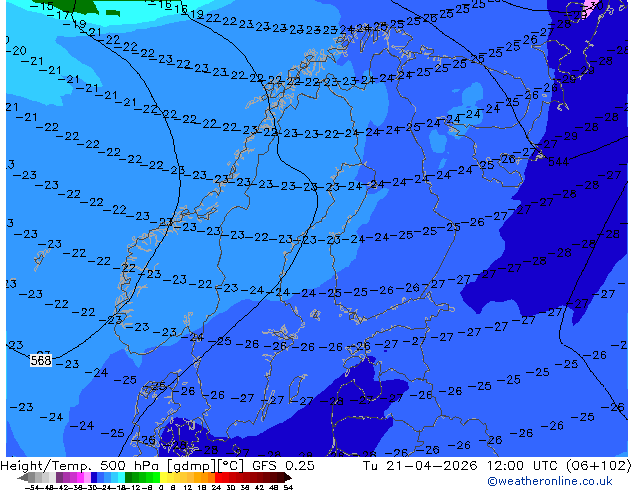Image resolution: width=634 pixels, height=490 pixels.
Task: Select the bright red 24 degree legend swatch
Action: click(218, 478)
